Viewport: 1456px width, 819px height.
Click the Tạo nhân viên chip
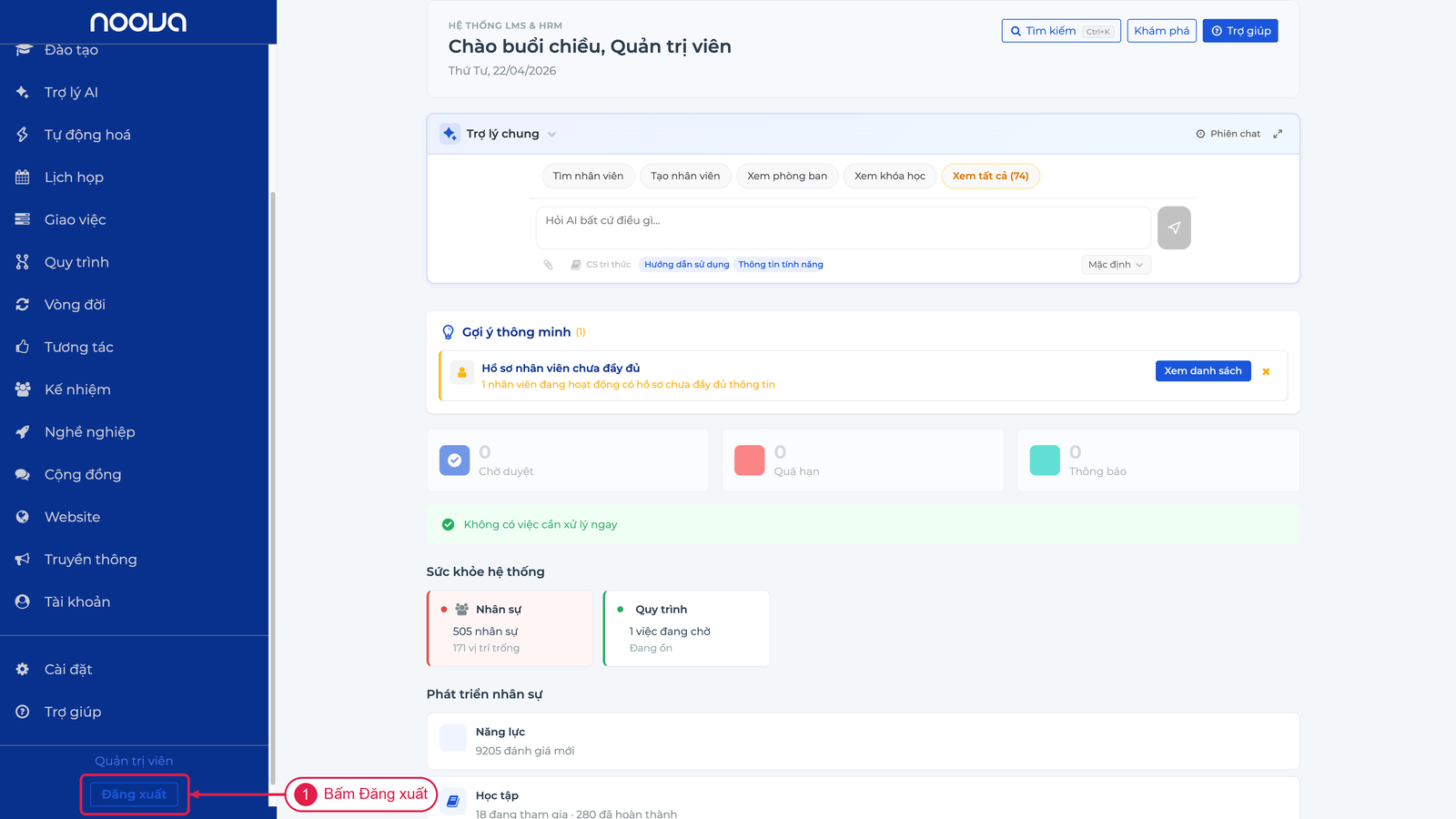pos(685,177)
